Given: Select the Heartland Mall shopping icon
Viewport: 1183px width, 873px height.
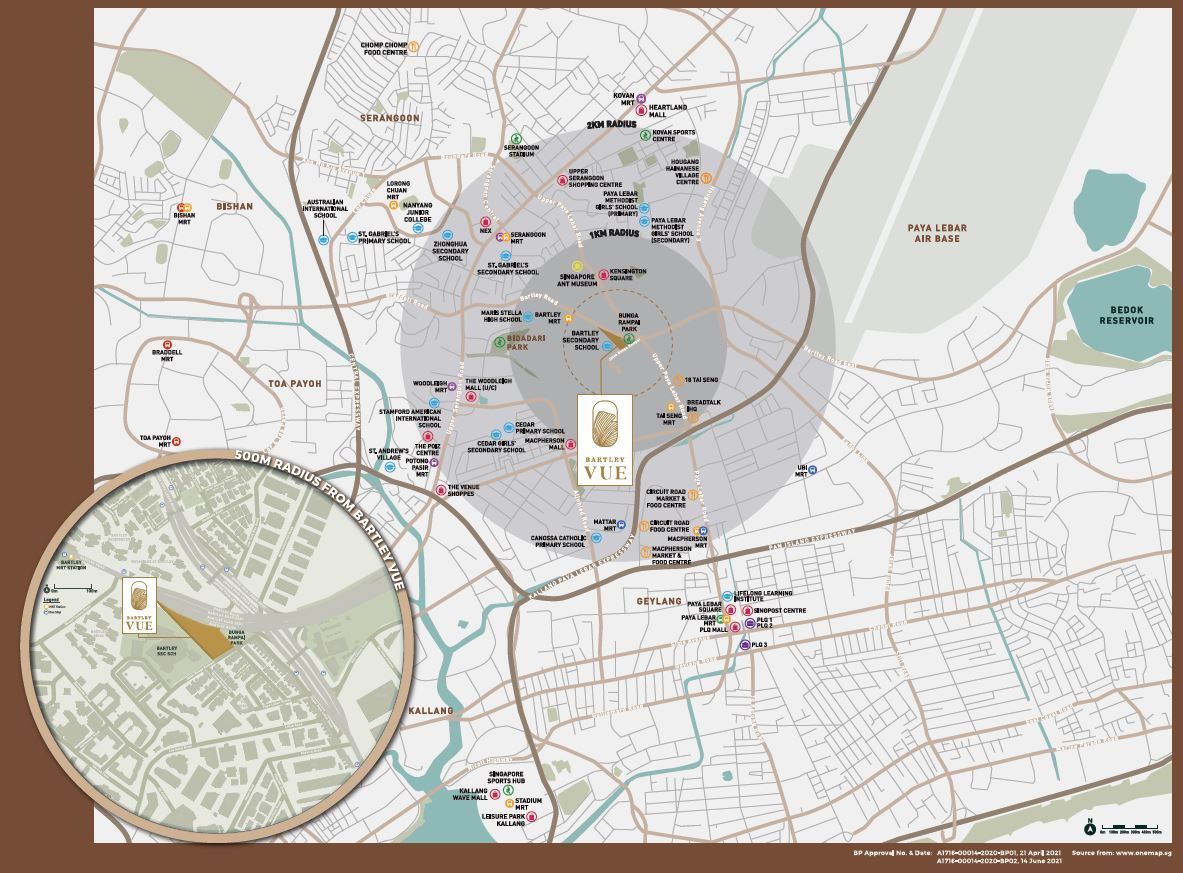Looking at the screenshot, I should point(641,112).
